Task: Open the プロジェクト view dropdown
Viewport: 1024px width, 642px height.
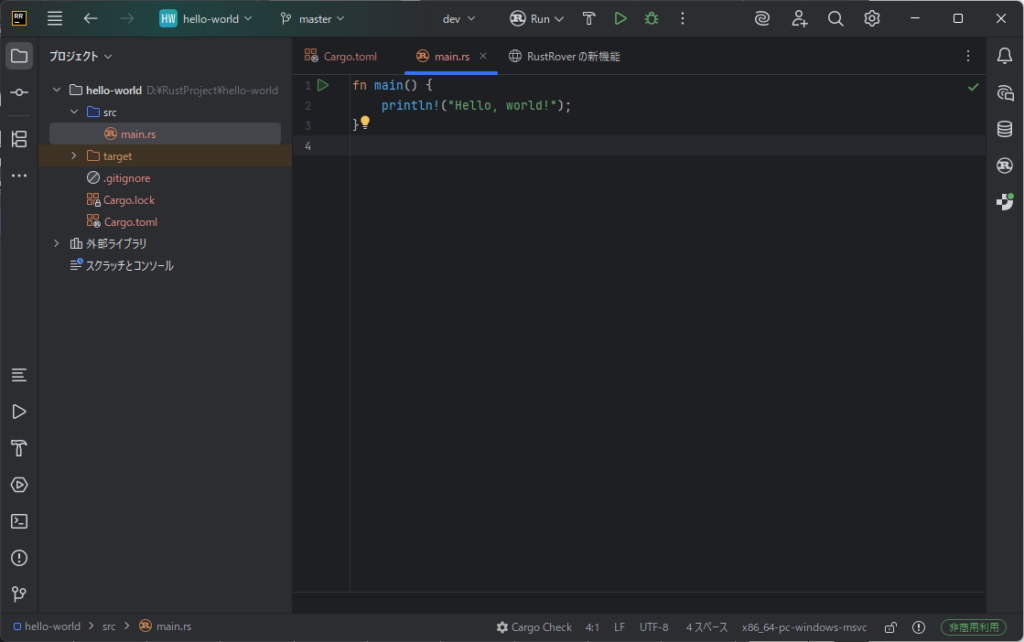Action: 81,56
